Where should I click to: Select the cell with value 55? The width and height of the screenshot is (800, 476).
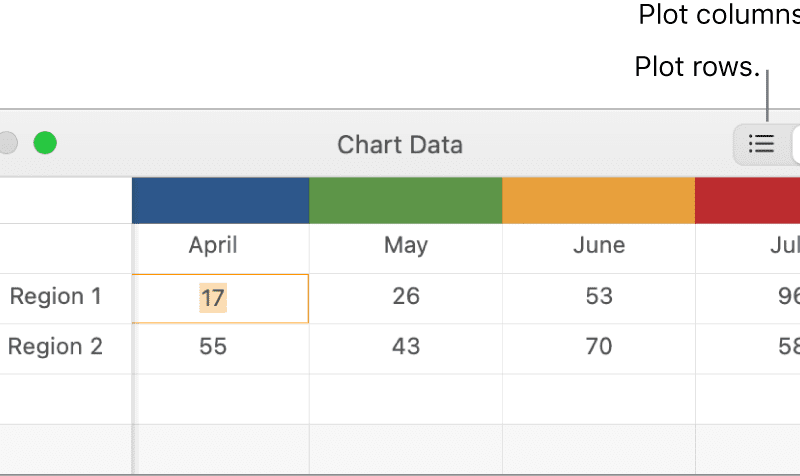220,348
